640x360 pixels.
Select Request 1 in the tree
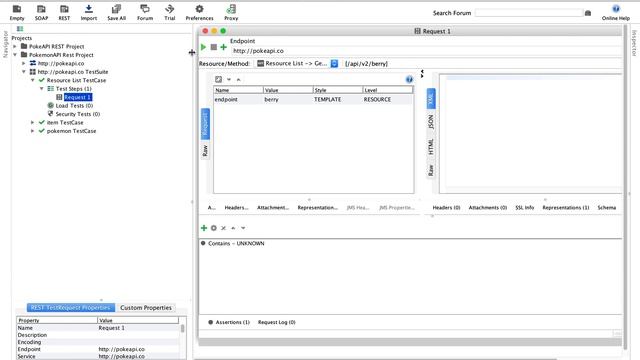[x=78, y=97]
